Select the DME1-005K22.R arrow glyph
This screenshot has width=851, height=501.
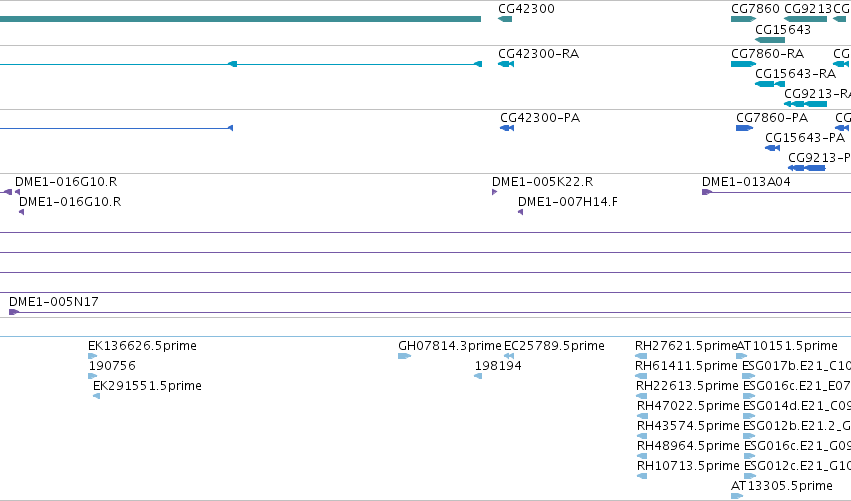click(494, 192)
